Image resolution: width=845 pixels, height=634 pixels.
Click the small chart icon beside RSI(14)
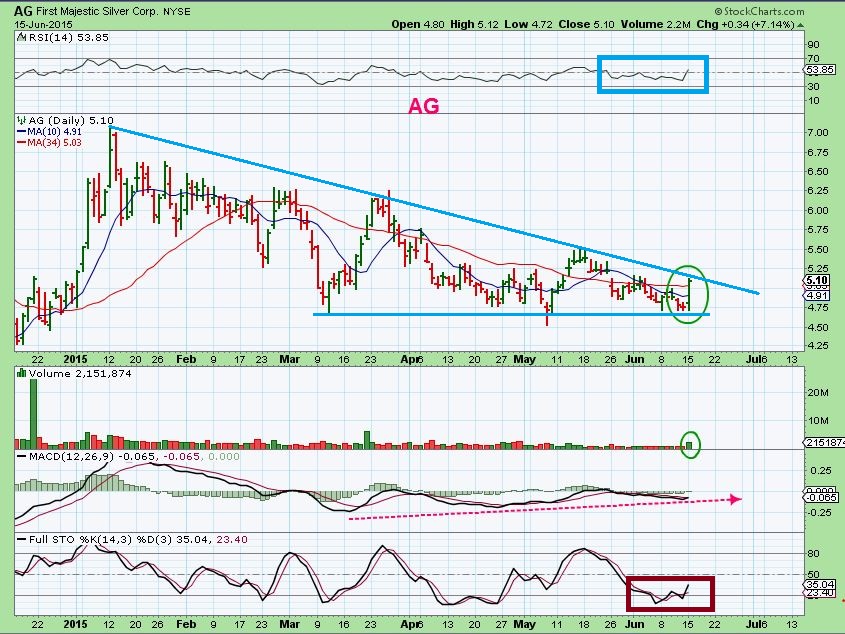coord(22,37)
